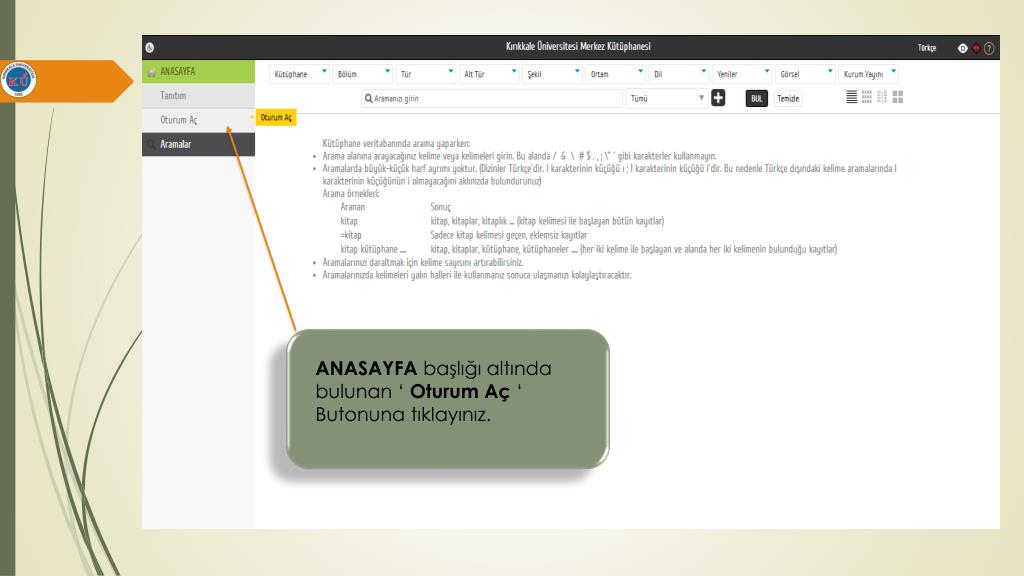Select the ANASAYFA menu item

[x=199, y=71]
